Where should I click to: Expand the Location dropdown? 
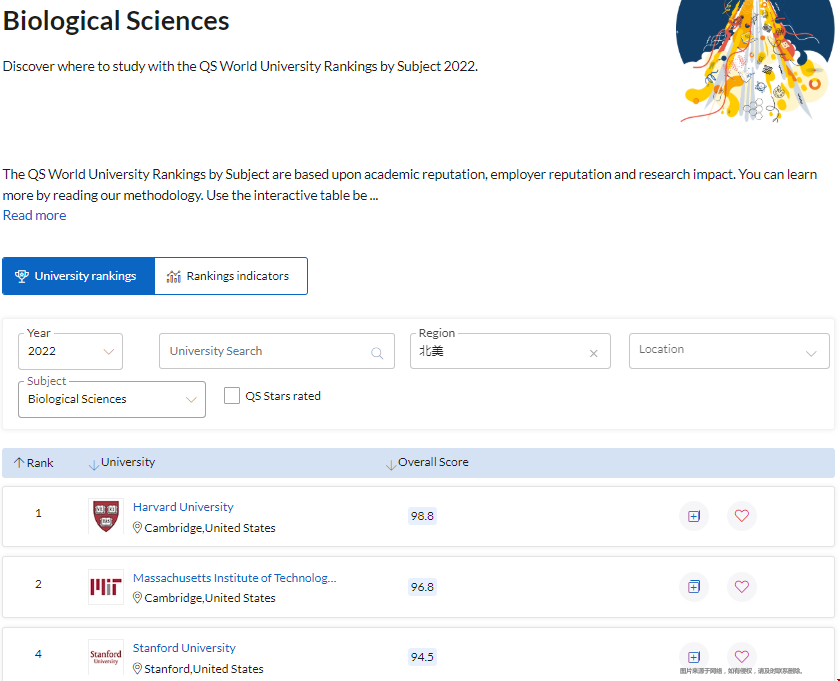[x=728, y=351]
